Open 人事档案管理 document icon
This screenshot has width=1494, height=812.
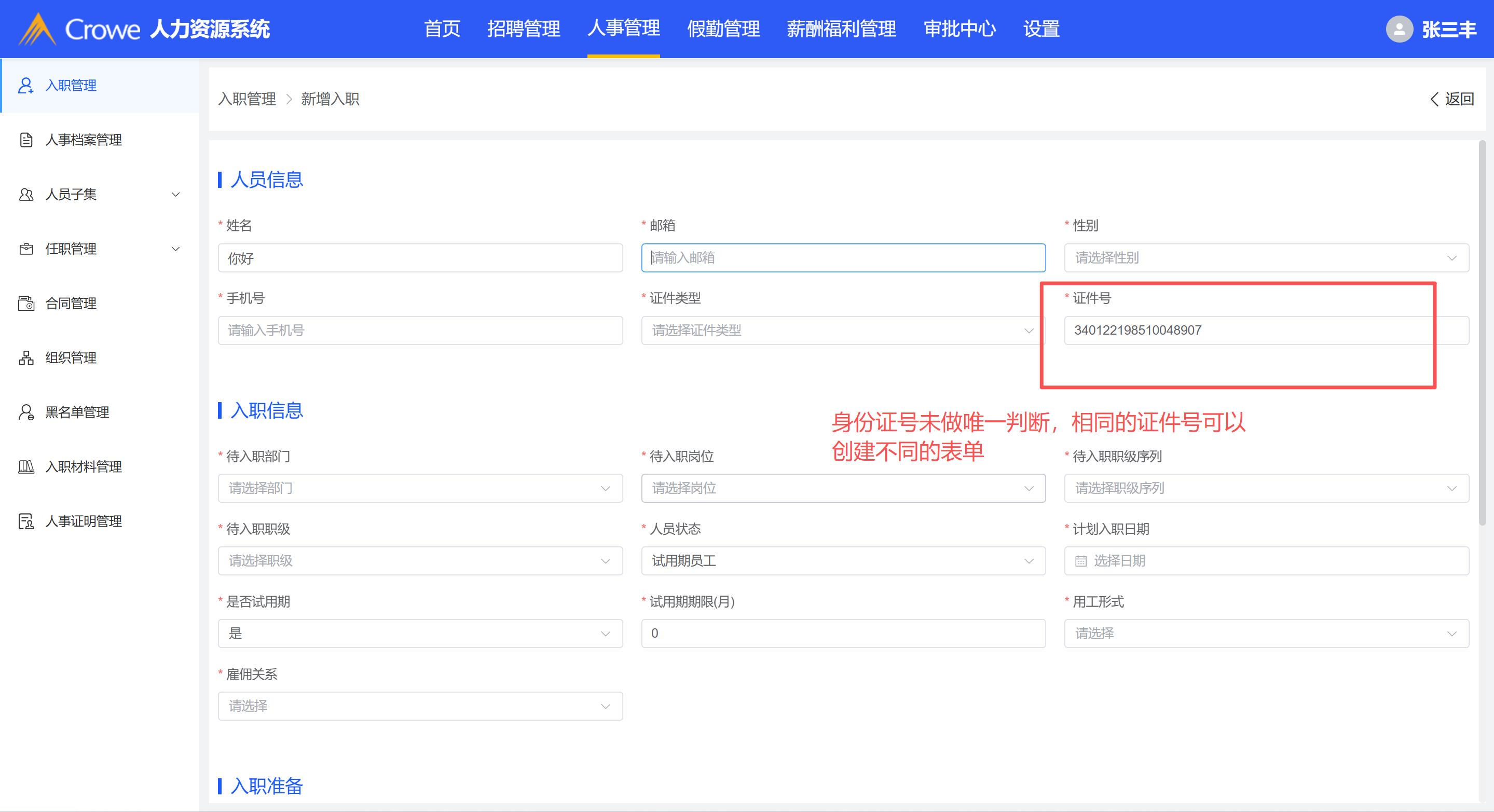(25, 140)
